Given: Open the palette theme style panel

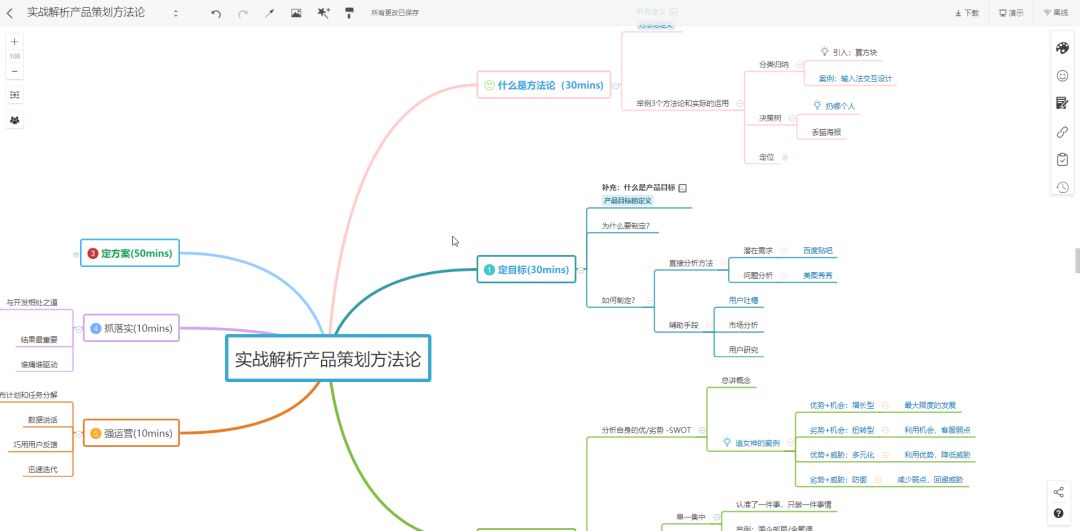Looking at the screenshot, I should click(x=1062, y=48).
